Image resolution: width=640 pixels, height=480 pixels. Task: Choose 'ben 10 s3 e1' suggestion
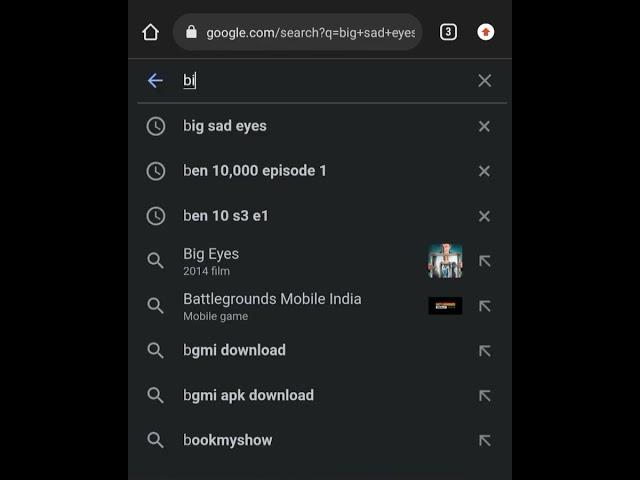point(226,216)
